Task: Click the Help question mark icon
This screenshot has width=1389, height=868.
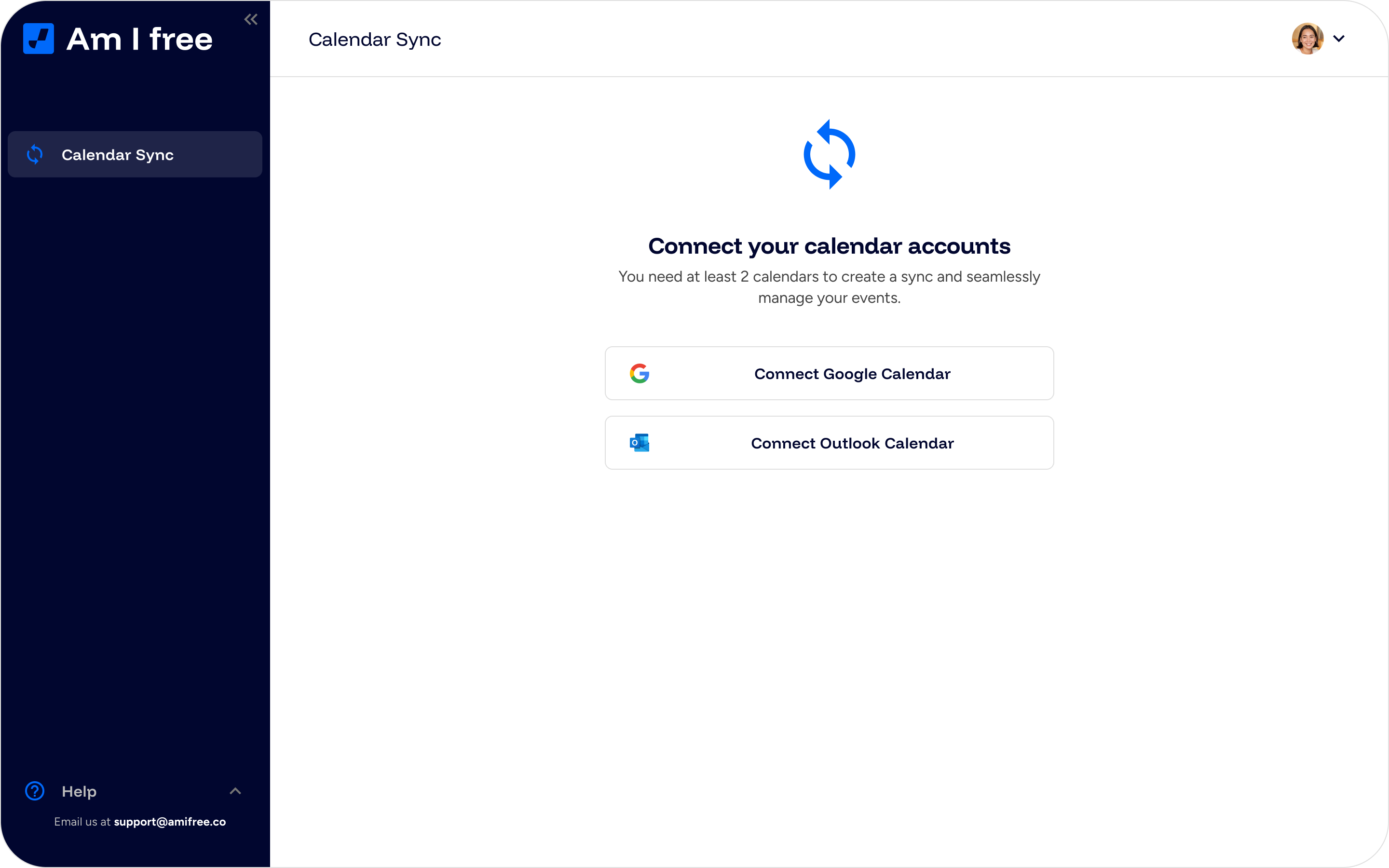Action: pyautogui.click(x=35, y=791)
